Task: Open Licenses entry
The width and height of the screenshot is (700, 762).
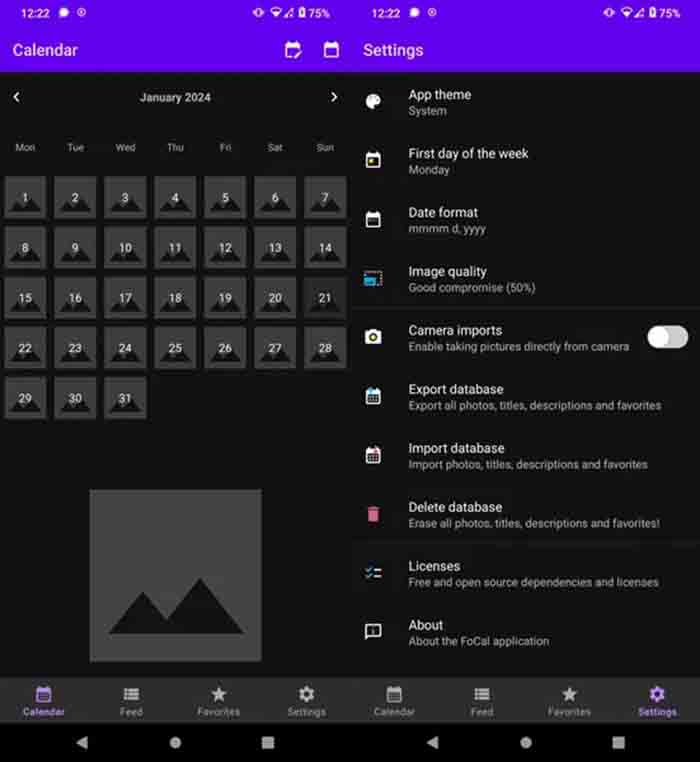Action: [526, 573]
